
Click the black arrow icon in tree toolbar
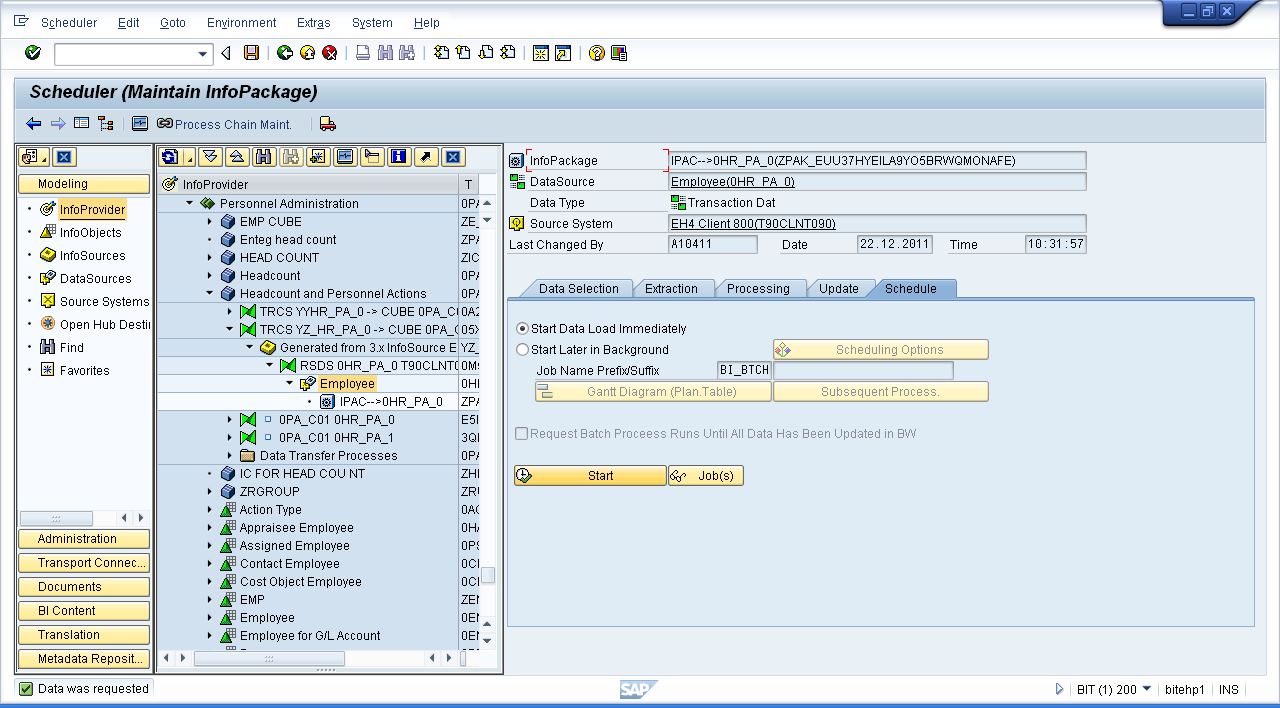(x=426, y=157)
